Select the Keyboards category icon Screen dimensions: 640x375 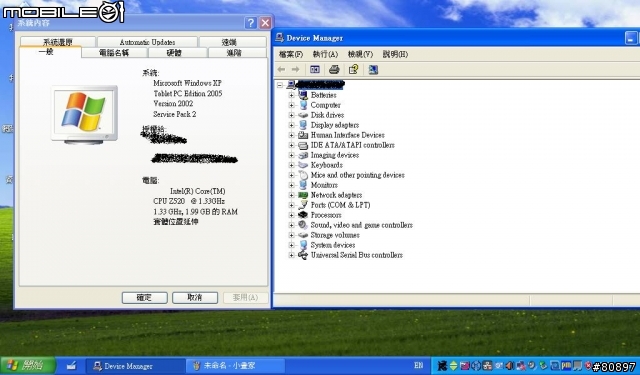[x=303, y=165]
